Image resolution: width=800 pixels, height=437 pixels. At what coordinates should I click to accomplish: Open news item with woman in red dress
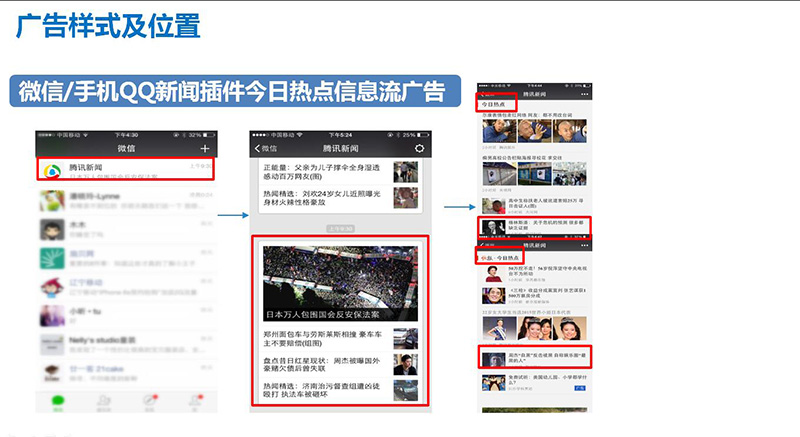pyautogui.click(x=534, y=273)
